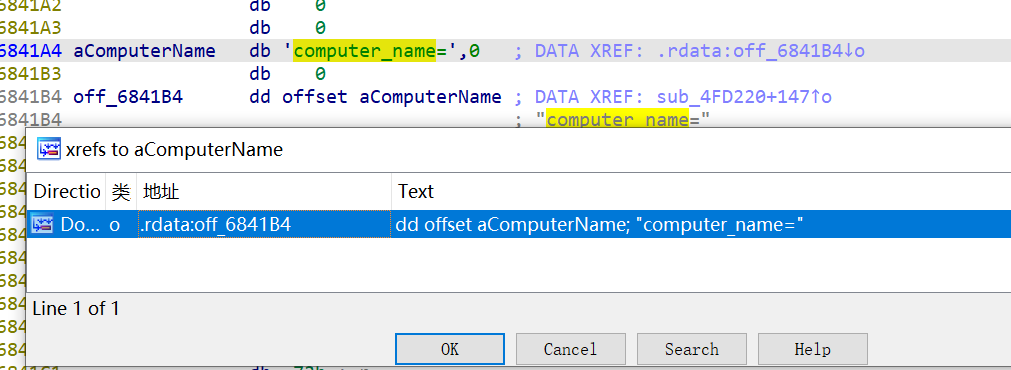Click the 6841A2 address in listing
This screenshot has height=370, width=1011.
tap(30, 6)
